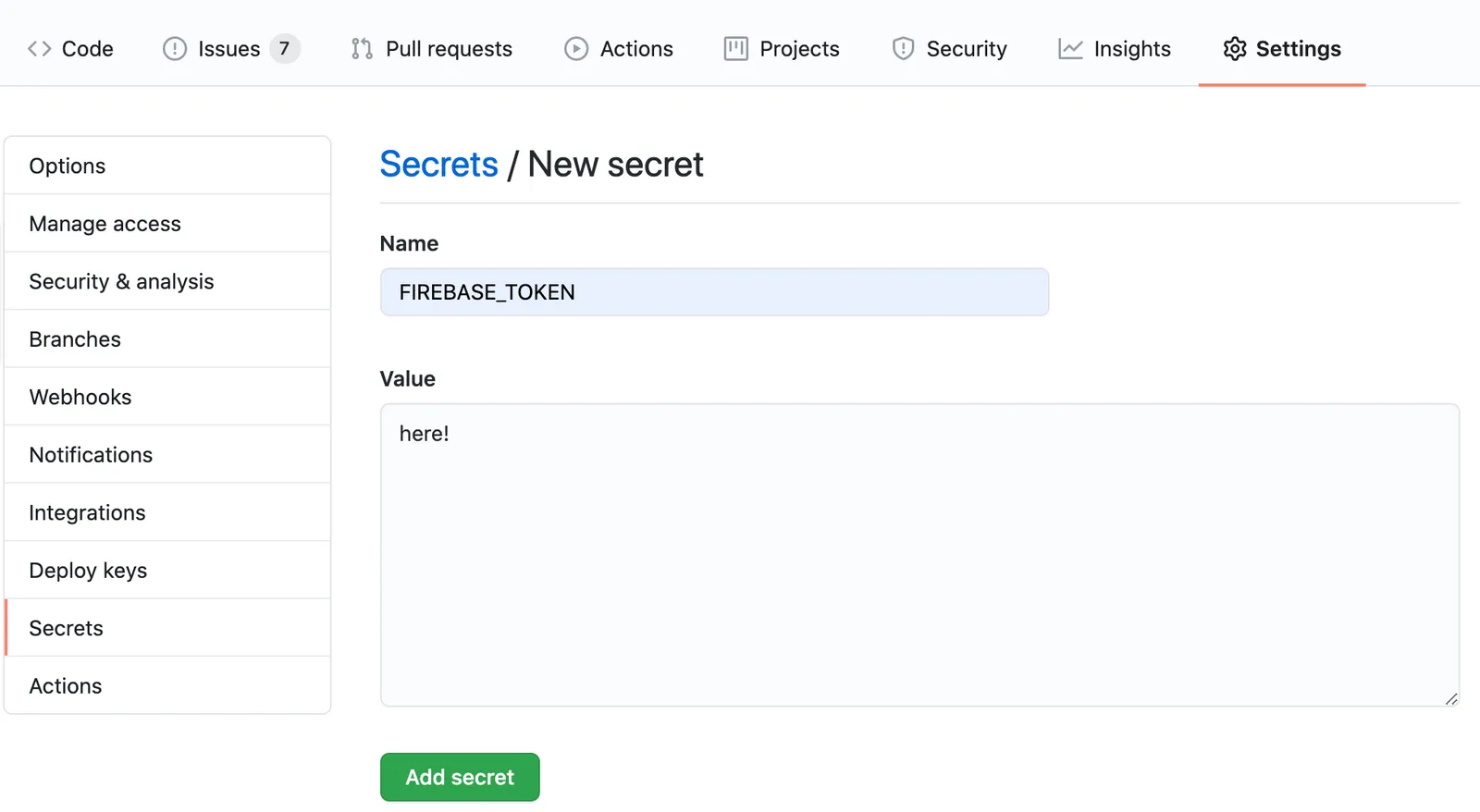Open the Secrets breadcrumb link

[438, 164]
